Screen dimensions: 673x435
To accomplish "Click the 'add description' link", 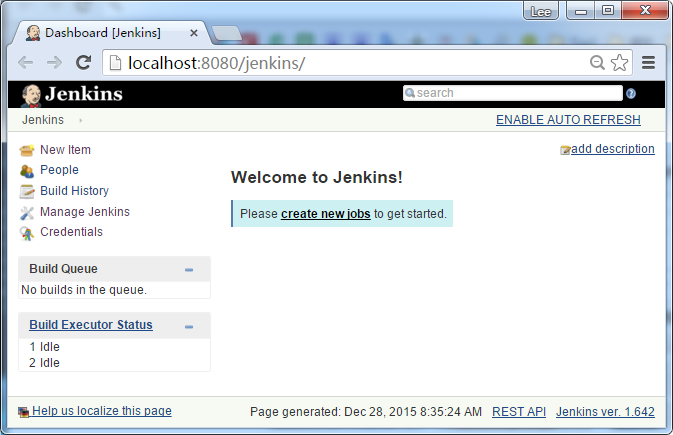I will [612, 149].
